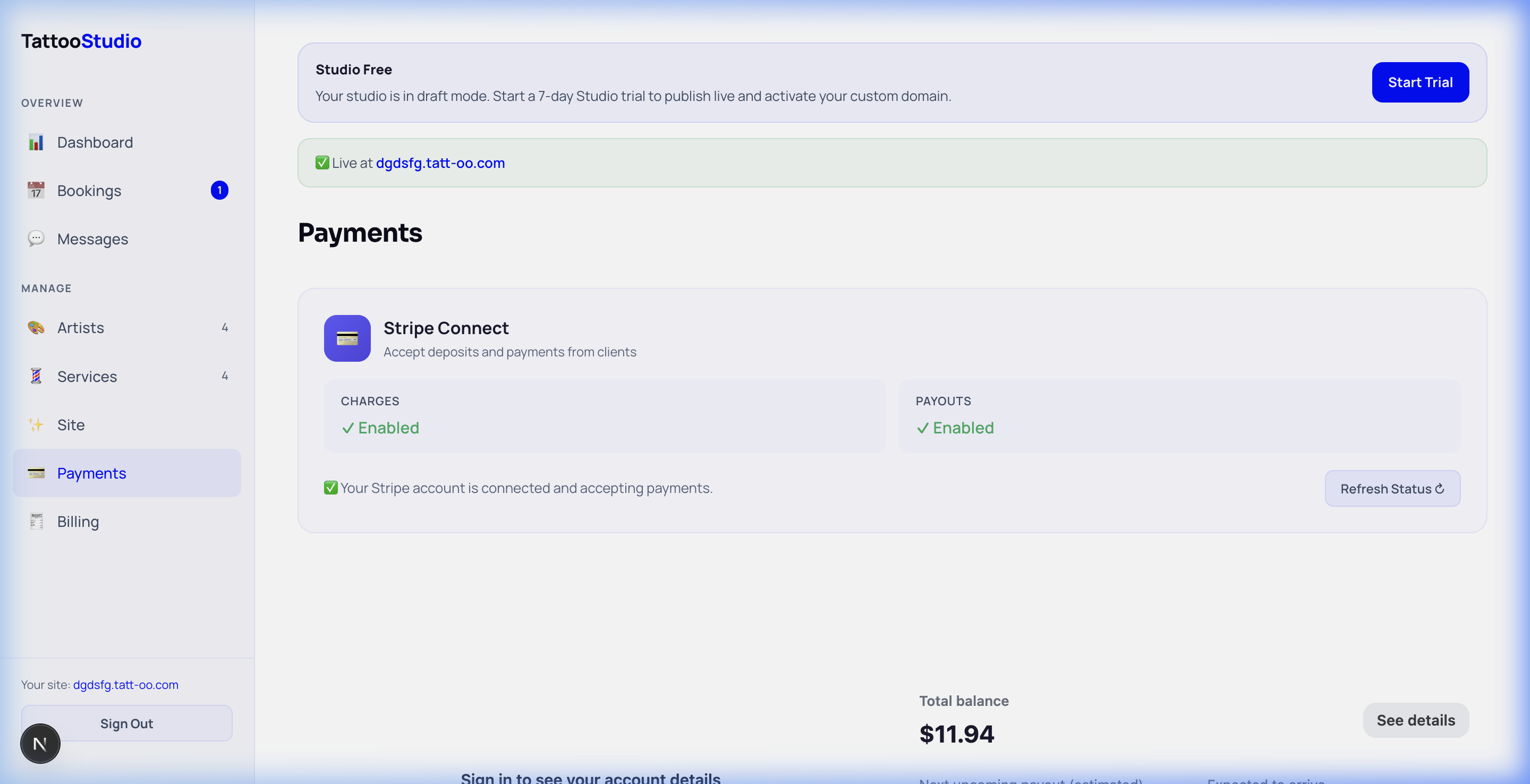1530x784 pixels.
Task: Click the N avatar circle
Action: pyautogui.click(x=40, y=743)
